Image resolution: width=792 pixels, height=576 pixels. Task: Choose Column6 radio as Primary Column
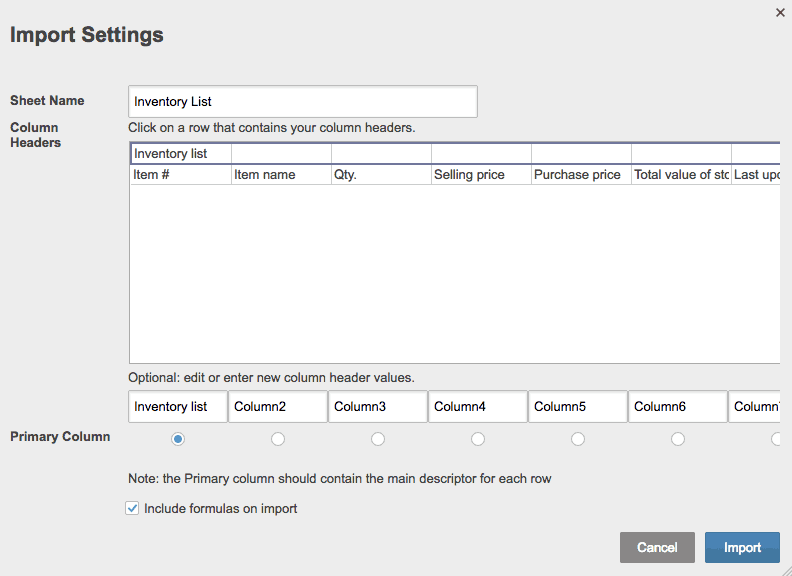(x=678, y=439)
